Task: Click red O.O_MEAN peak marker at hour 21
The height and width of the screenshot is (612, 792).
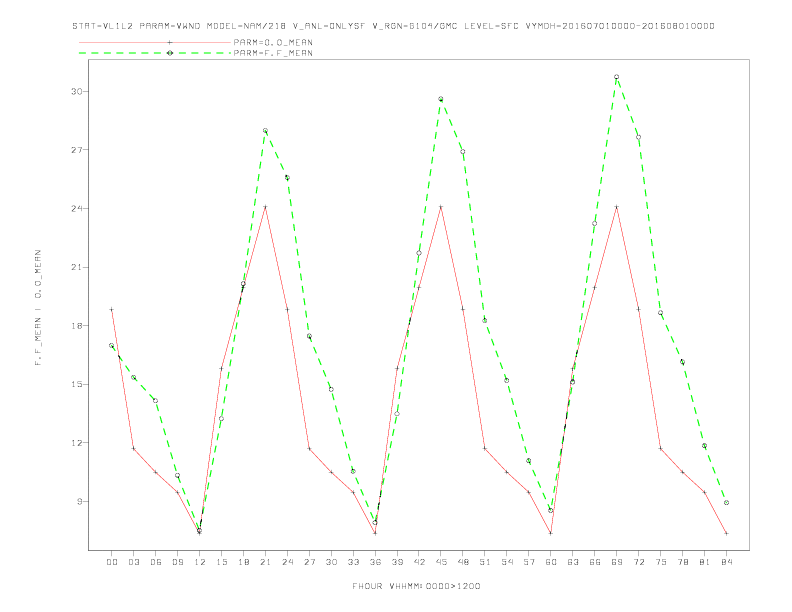Action: [x=265, y=207]
